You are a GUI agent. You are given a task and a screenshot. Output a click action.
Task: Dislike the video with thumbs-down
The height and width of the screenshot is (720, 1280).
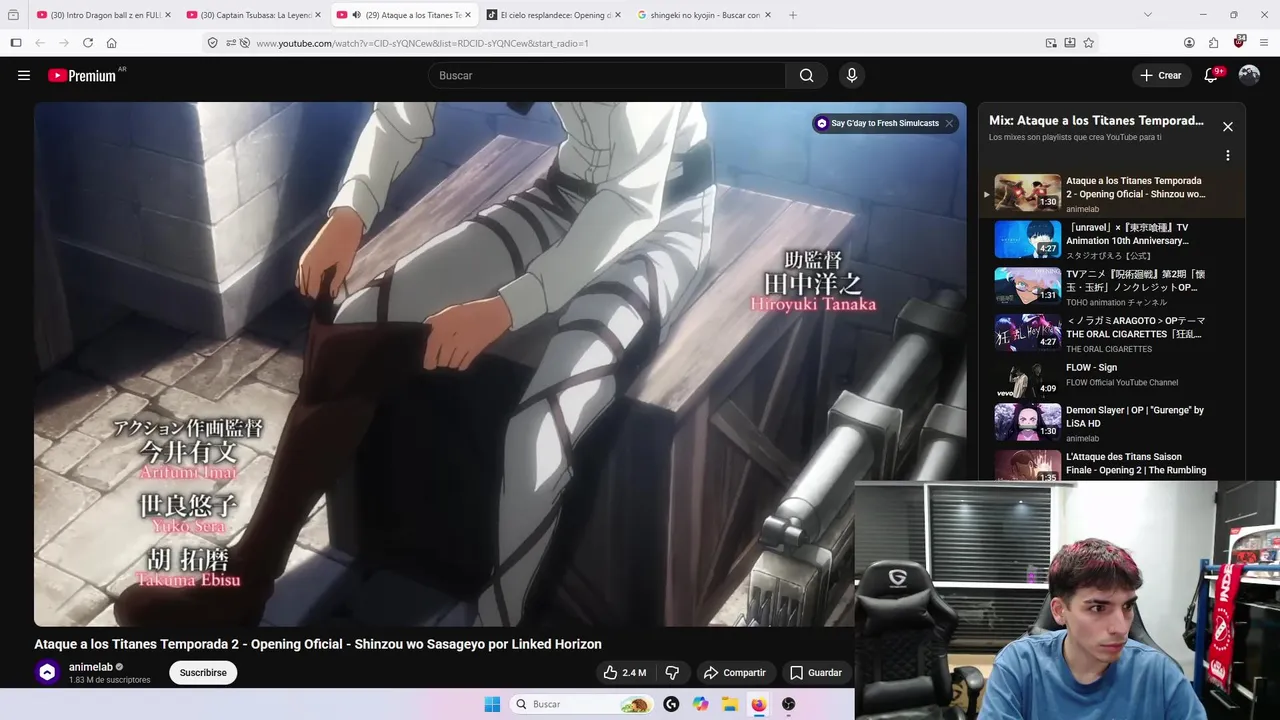[672, 673]
